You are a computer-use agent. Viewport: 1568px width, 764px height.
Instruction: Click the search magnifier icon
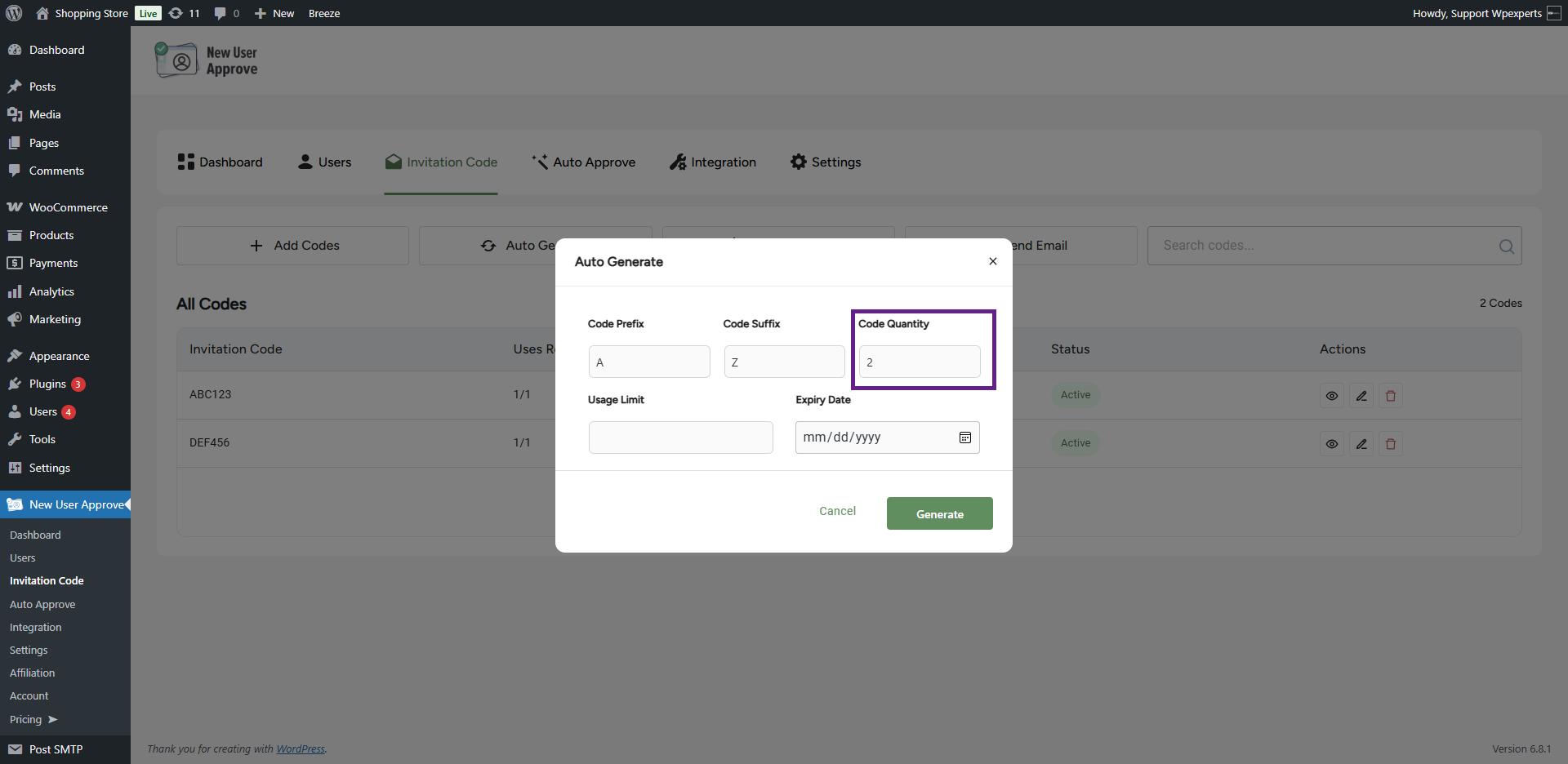[x=1506, y=247]
